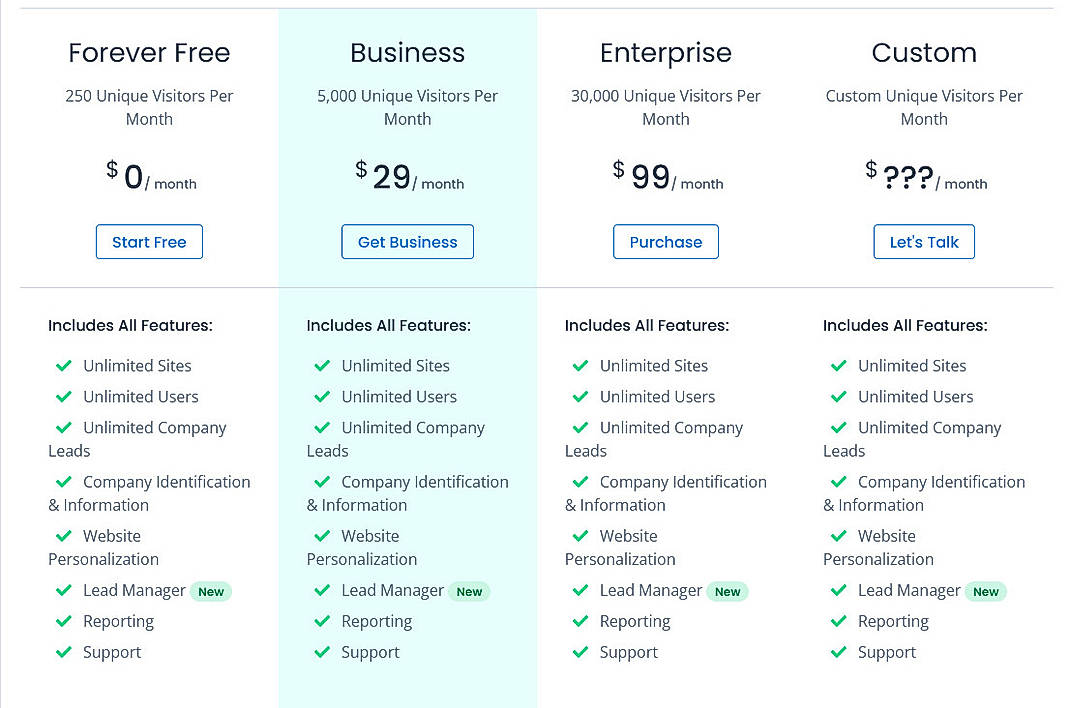Click the Support checkmark in Custom column
This screenshot has width=1070, height=708.
coord(839,653)
